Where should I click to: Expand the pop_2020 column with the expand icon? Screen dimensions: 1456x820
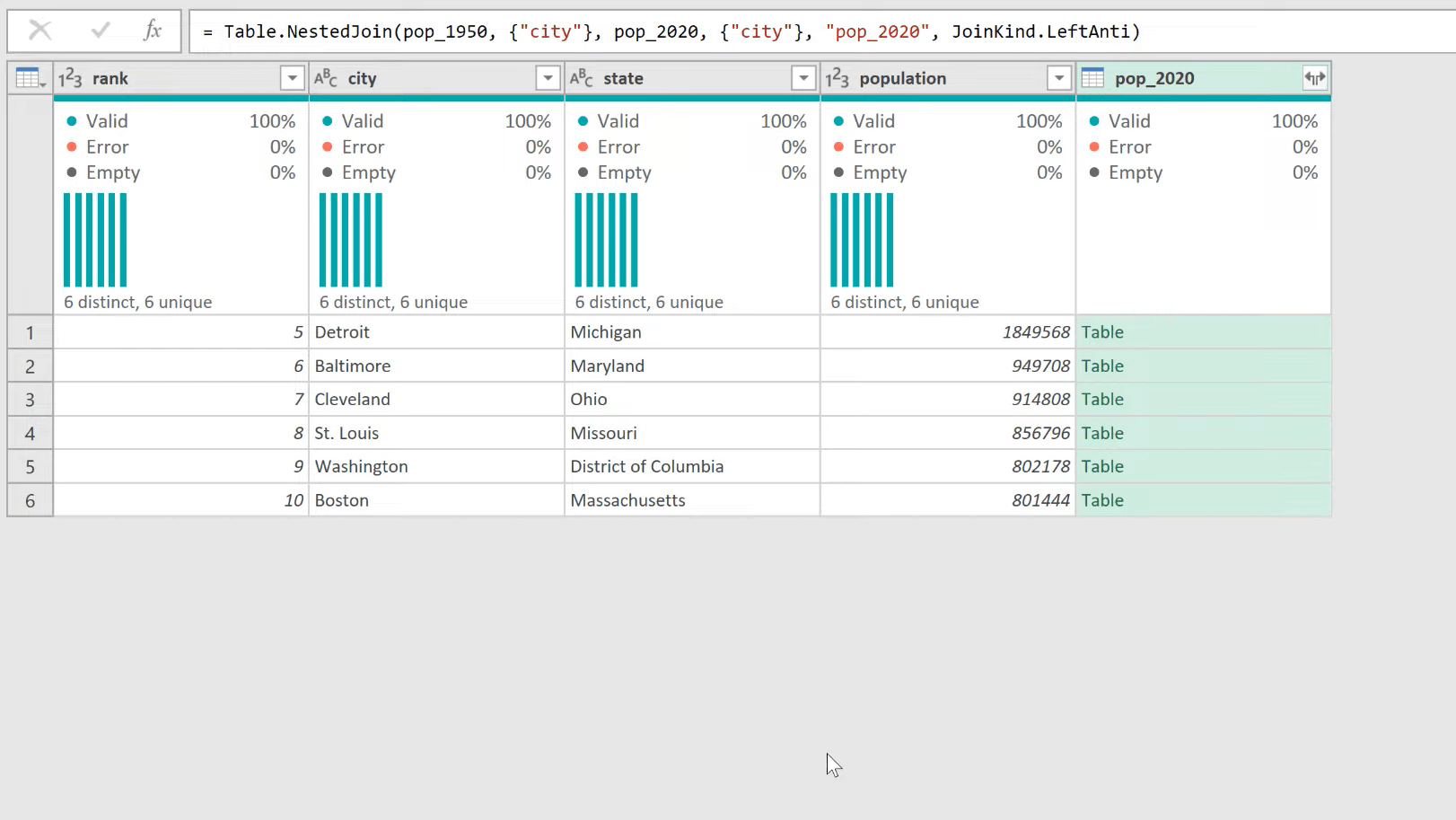click(1314, 78)
